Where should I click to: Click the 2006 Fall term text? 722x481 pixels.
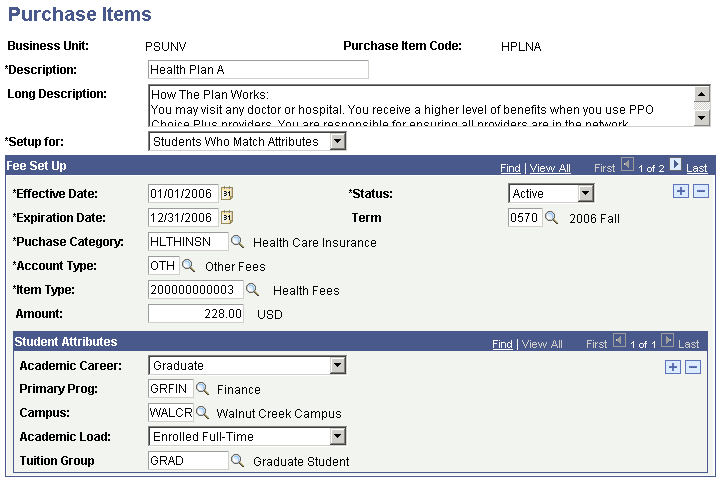[x=594, y=219]
